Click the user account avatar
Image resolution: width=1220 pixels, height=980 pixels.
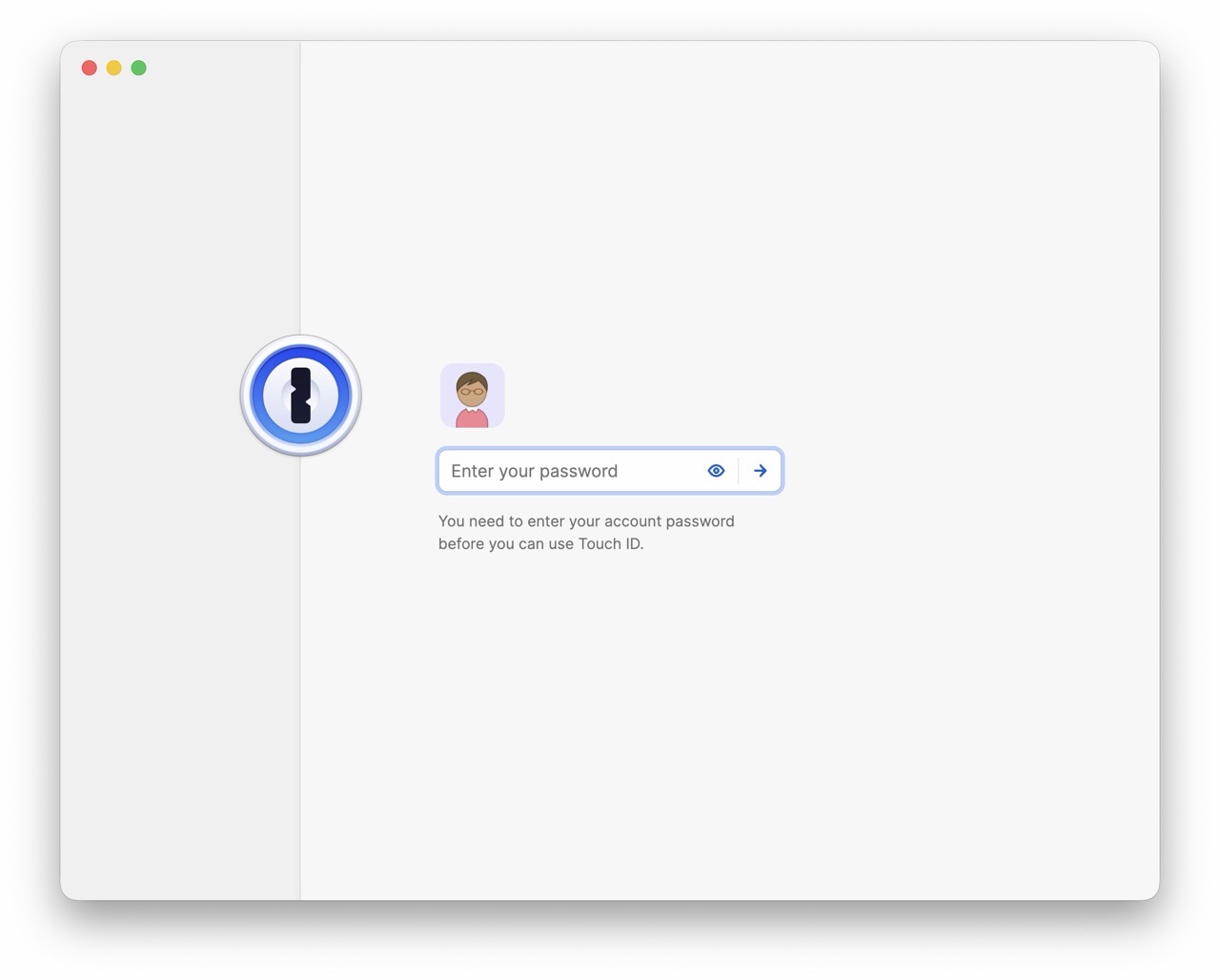(473, 396)
